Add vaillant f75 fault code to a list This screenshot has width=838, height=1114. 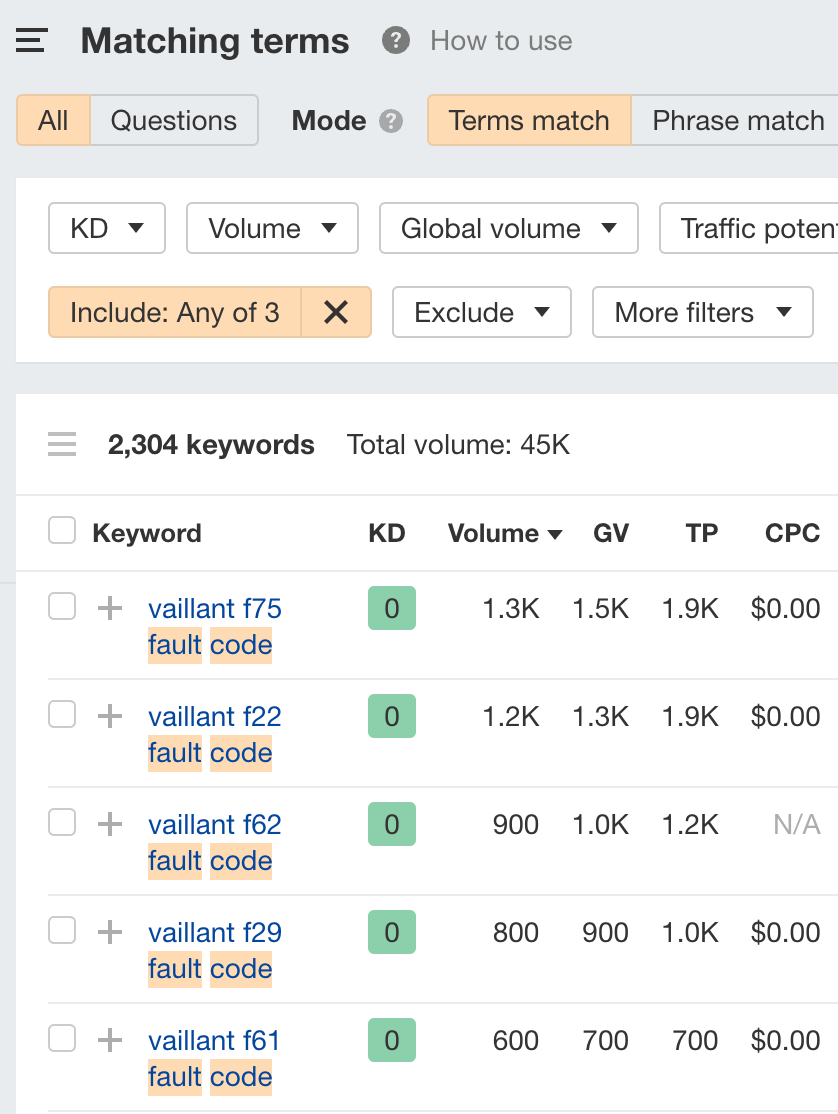108,608
